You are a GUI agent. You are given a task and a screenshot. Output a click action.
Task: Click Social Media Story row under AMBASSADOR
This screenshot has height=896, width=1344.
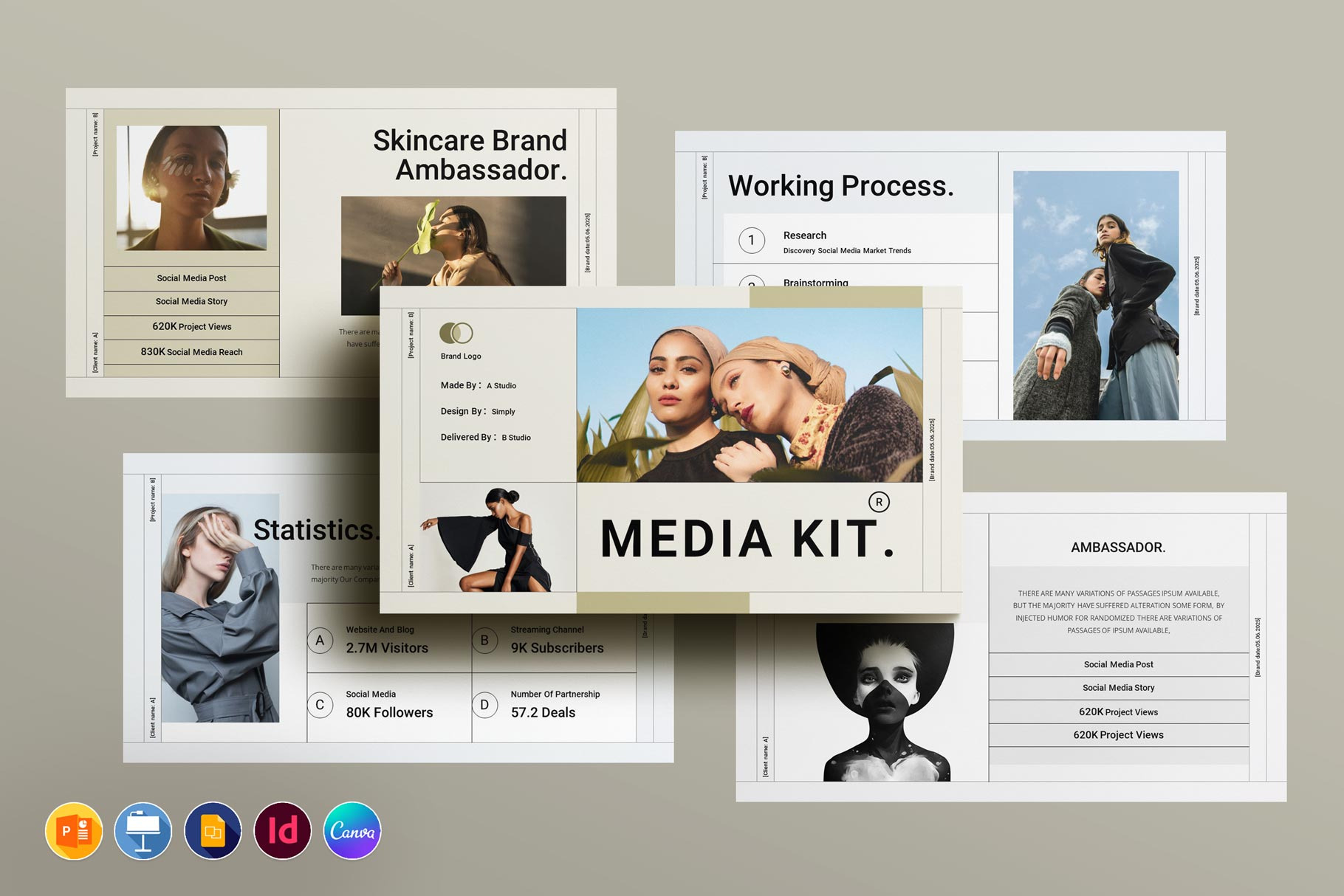tap(1118, 688)
